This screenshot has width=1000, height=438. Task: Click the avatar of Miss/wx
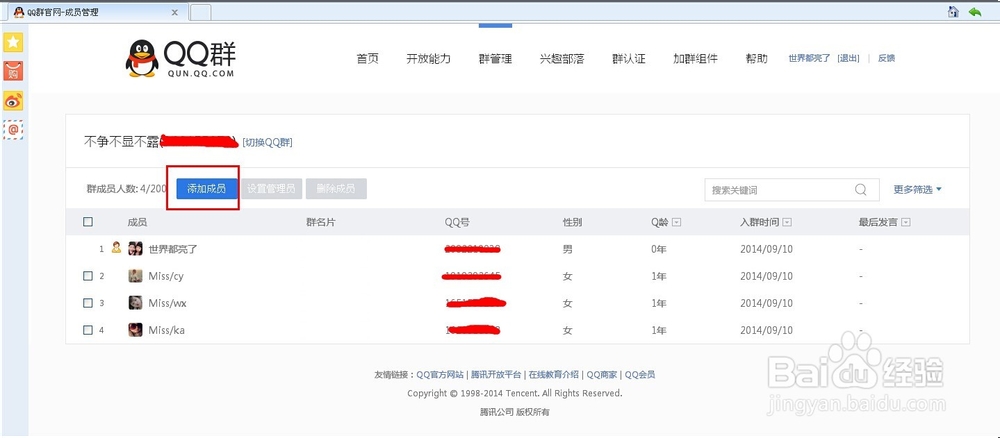(x=135, y=303)
